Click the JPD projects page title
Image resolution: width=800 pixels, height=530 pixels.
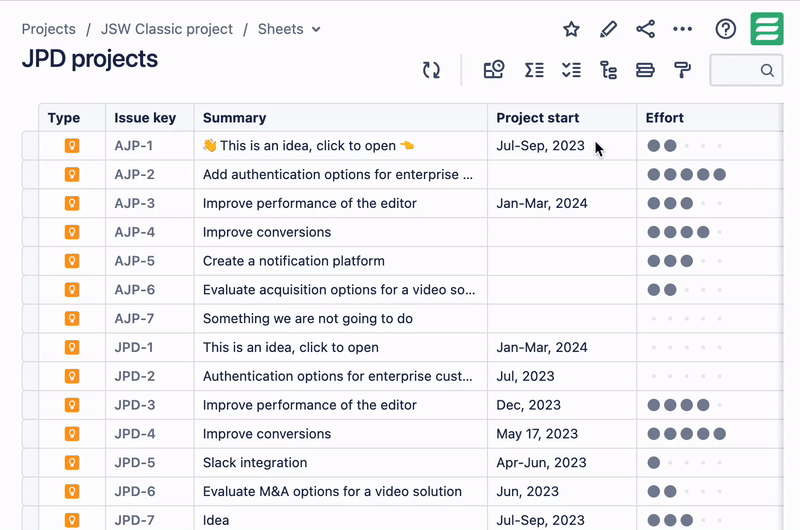pyautogui.click(x=90, y=59)
